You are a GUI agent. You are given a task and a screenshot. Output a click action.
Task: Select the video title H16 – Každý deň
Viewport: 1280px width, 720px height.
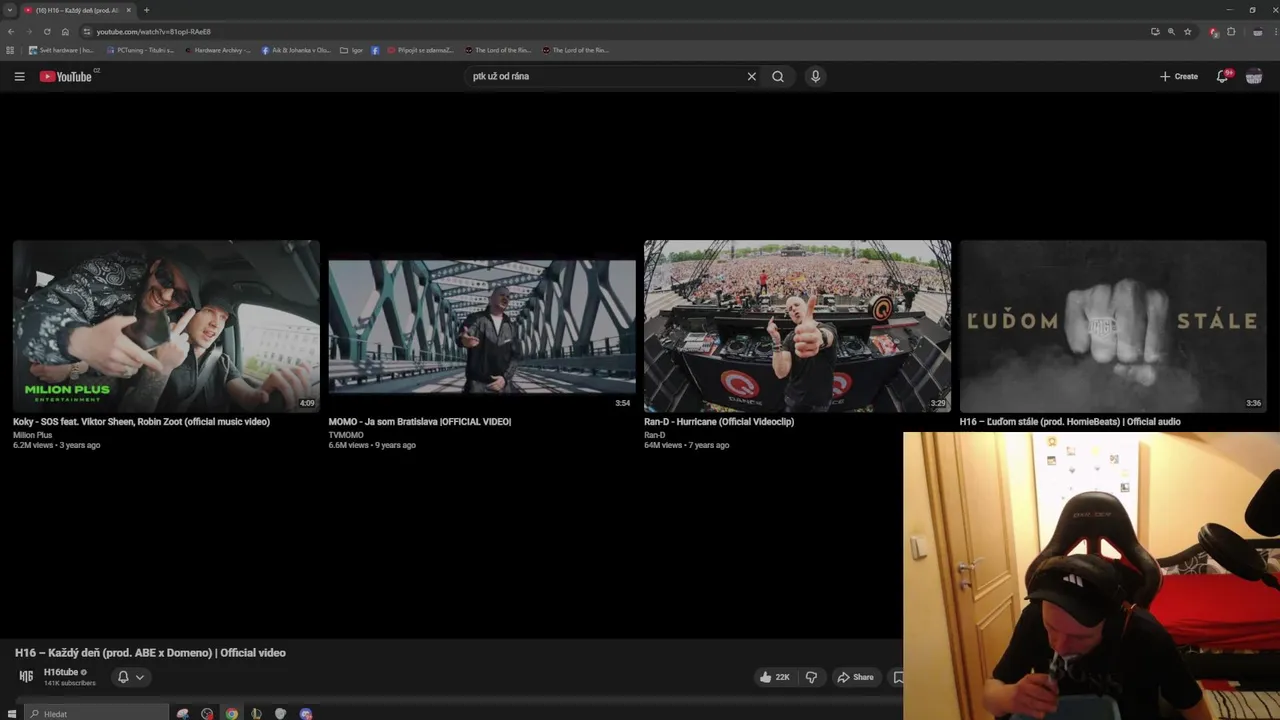point(150,653)
